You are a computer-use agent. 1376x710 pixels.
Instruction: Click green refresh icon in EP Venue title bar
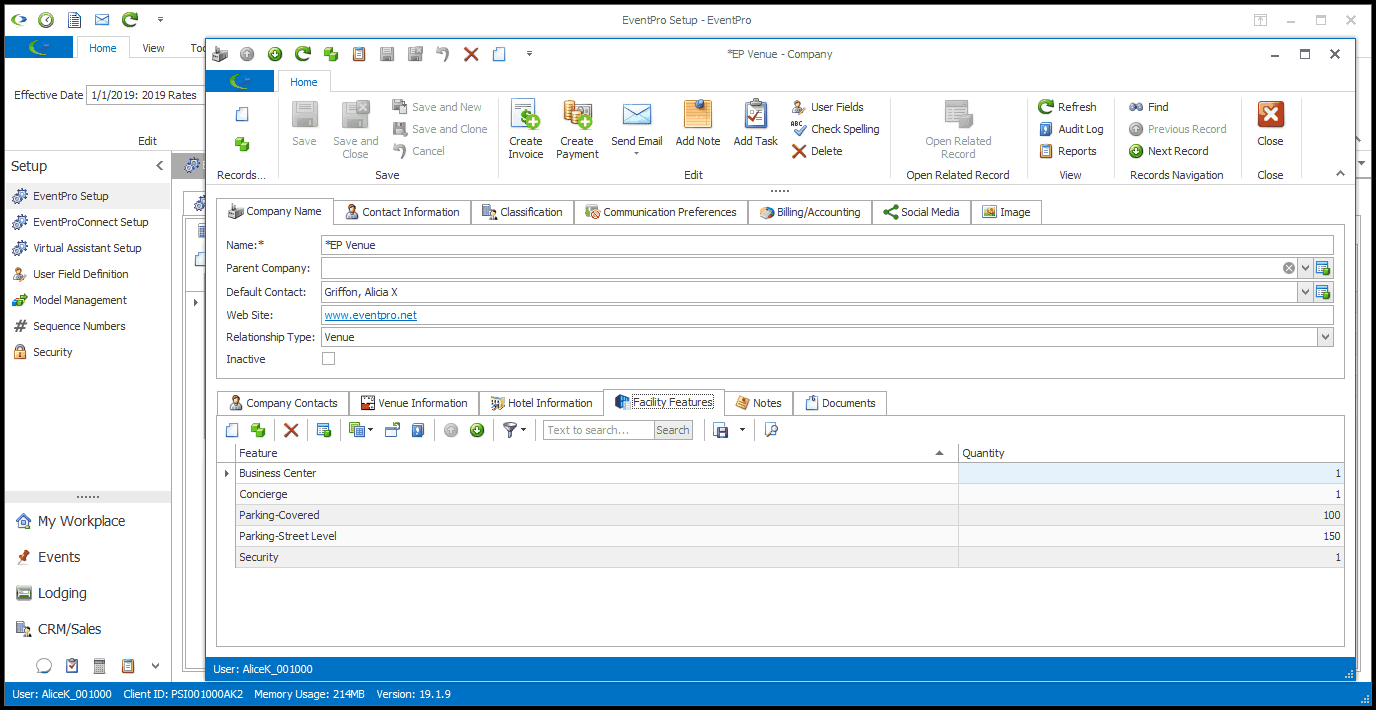tap(302, 54)
